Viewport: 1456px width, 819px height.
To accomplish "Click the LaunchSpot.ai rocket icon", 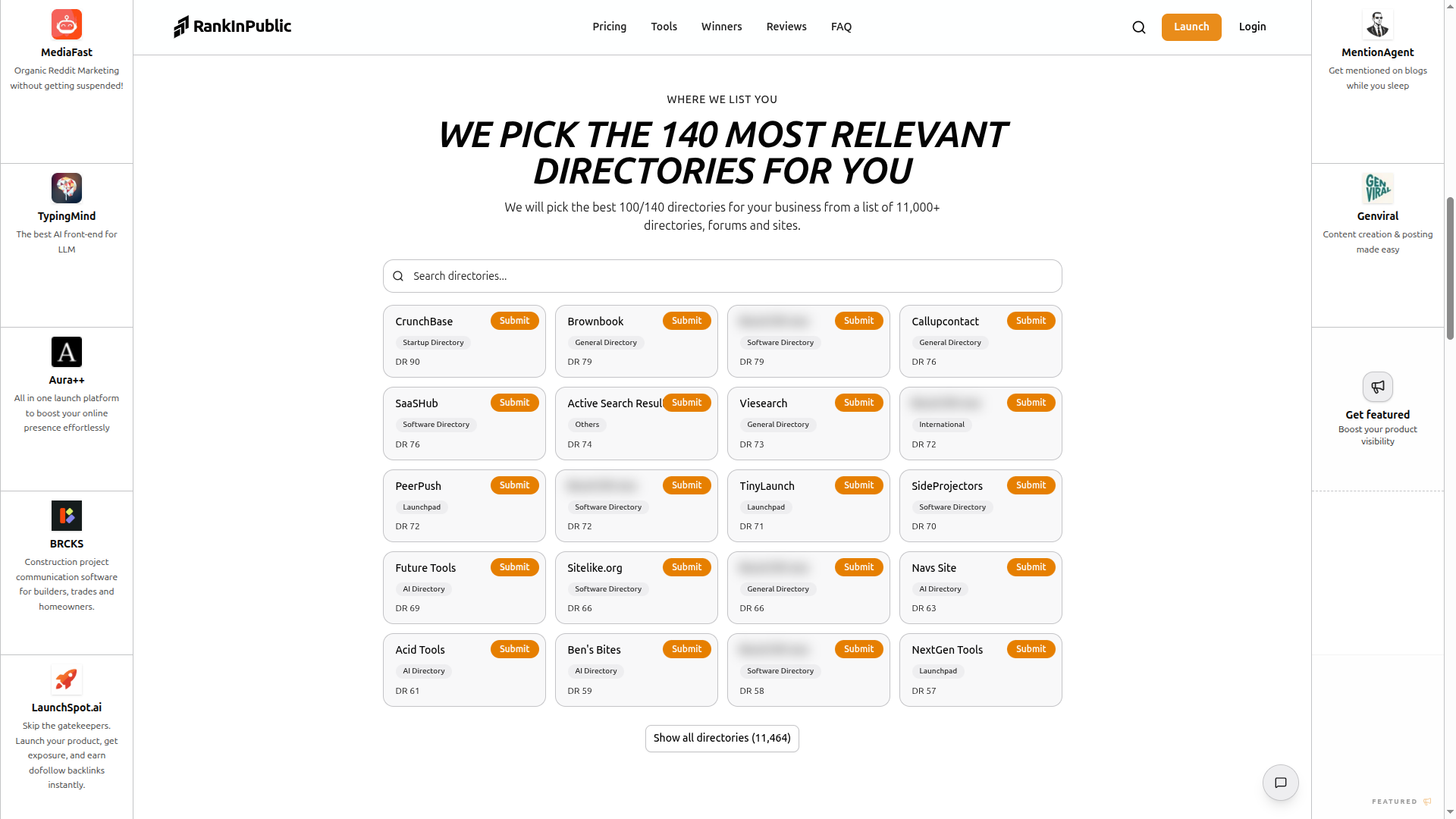I will click(x=67, y=679).
